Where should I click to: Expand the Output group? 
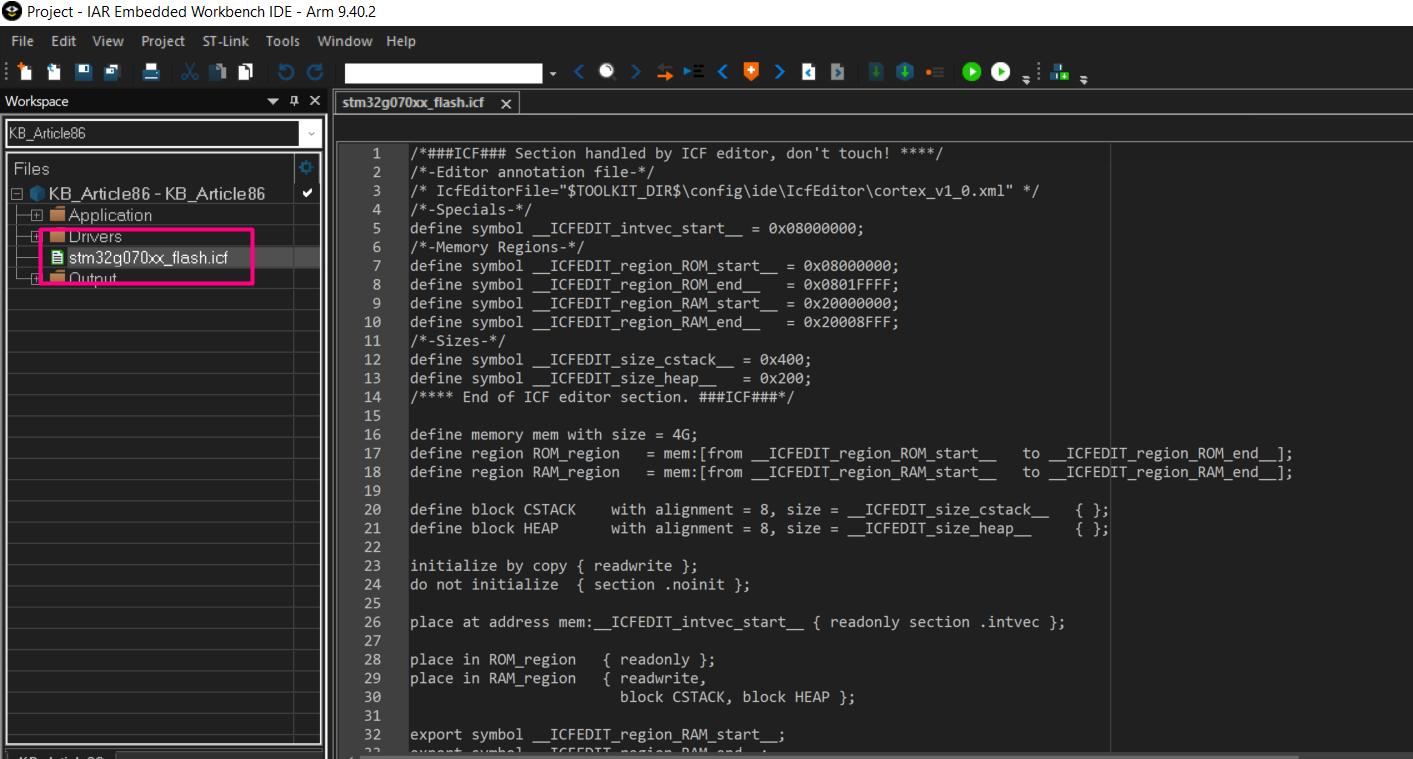coord(34,278)
